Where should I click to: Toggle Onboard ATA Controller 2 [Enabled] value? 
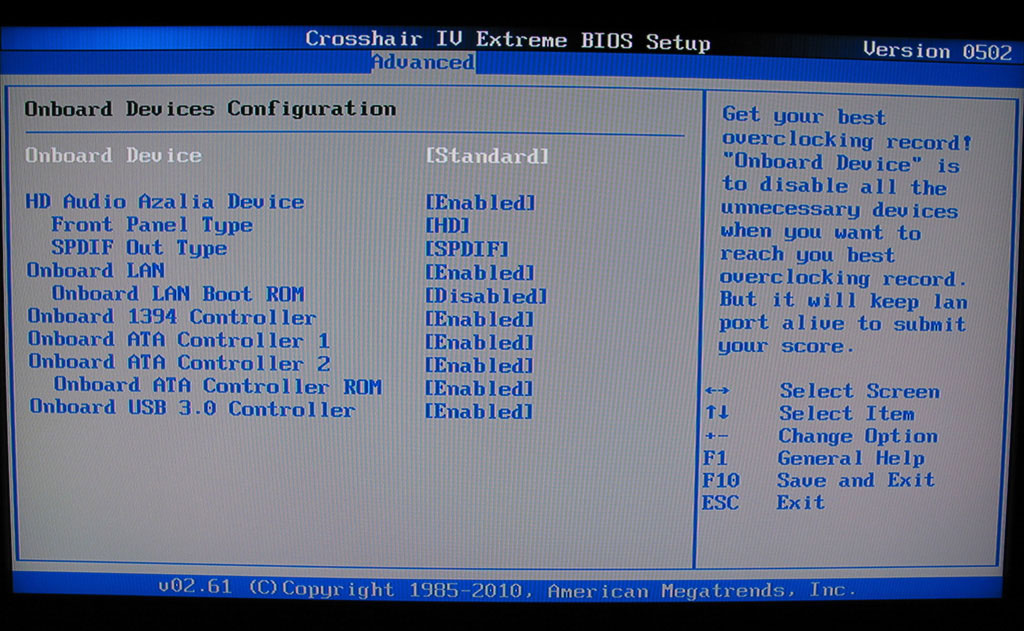pyautogui.click(x=480, y=365)
